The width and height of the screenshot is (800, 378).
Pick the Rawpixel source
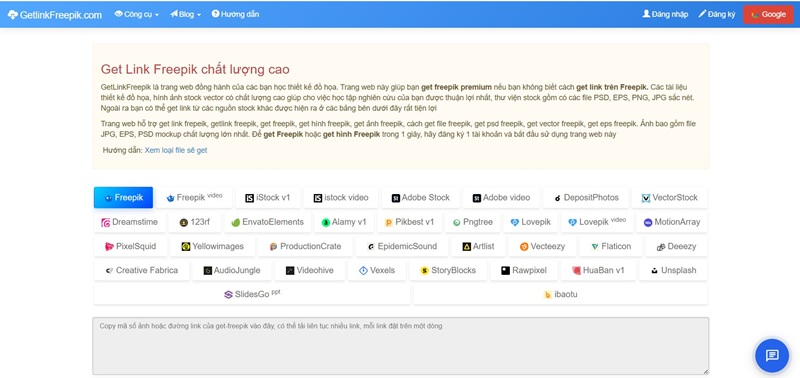523,270
